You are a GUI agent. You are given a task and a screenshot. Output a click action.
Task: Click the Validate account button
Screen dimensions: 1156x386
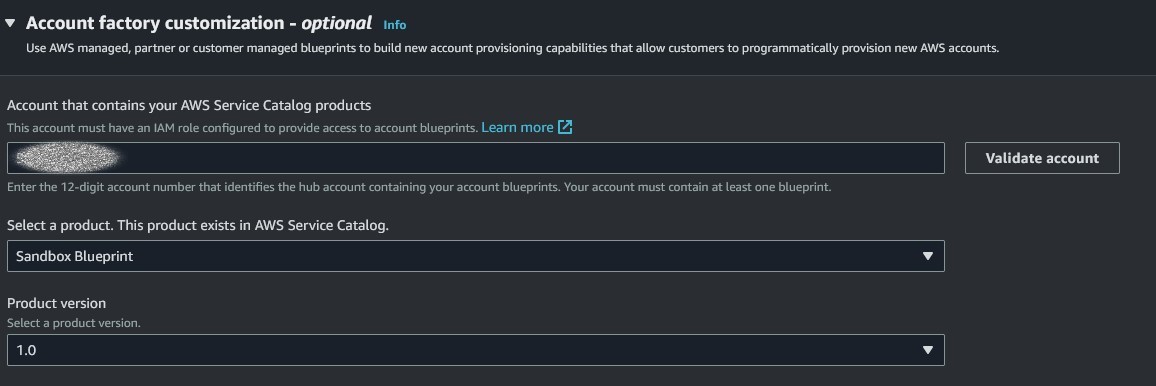pyautogui.click(x=1042, y=158)
